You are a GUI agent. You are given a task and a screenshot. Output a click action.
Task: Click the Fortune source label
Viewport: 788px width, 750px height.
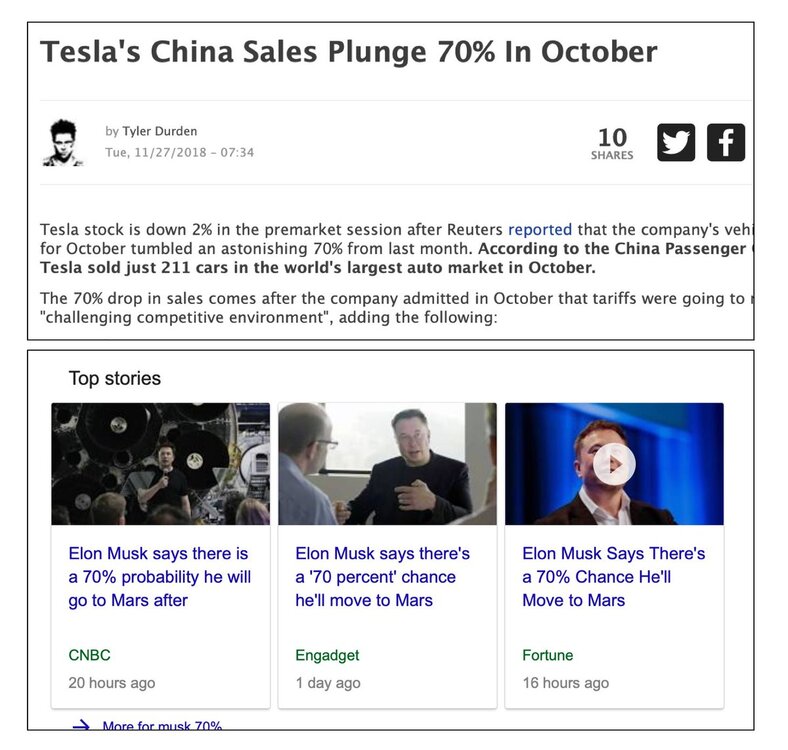coord(548,656)
